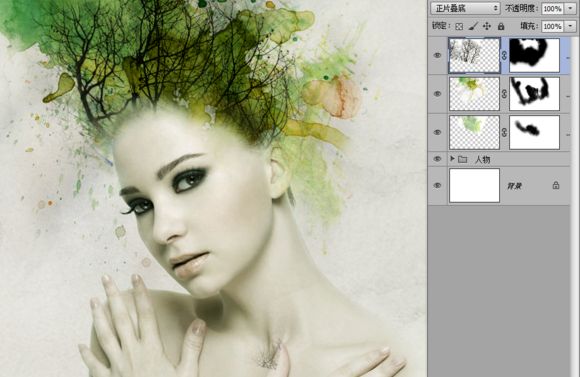The width and height of the screenshot is (580, 377).
Task: Hide the third green watercolor layer
Action: click(438, 132)
